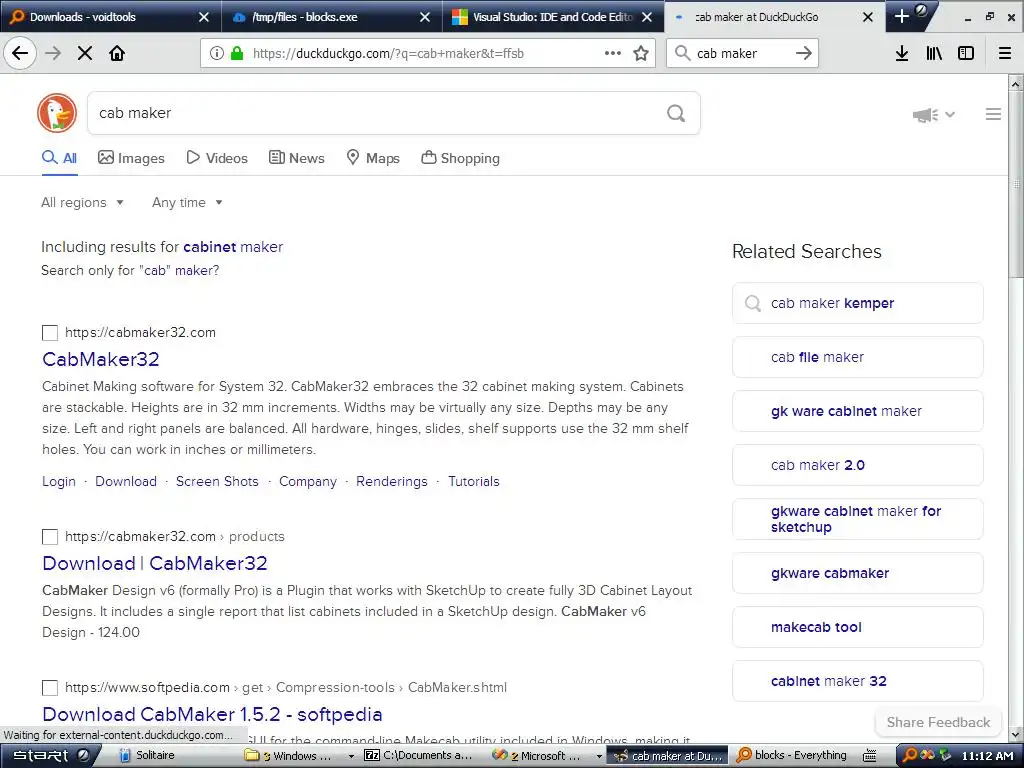Open Download CabMaker 1.5.2 - softpedia result

point(212,714)
